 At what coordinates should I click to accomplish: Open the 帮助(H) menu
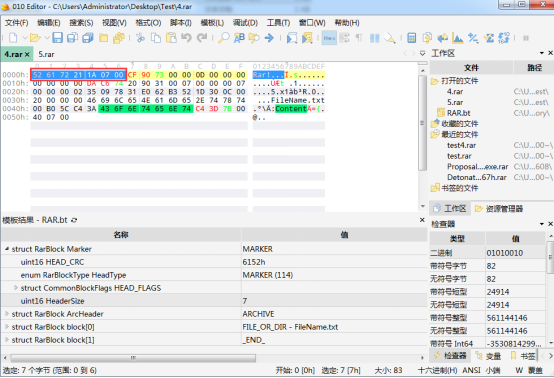tap(347, 23)
